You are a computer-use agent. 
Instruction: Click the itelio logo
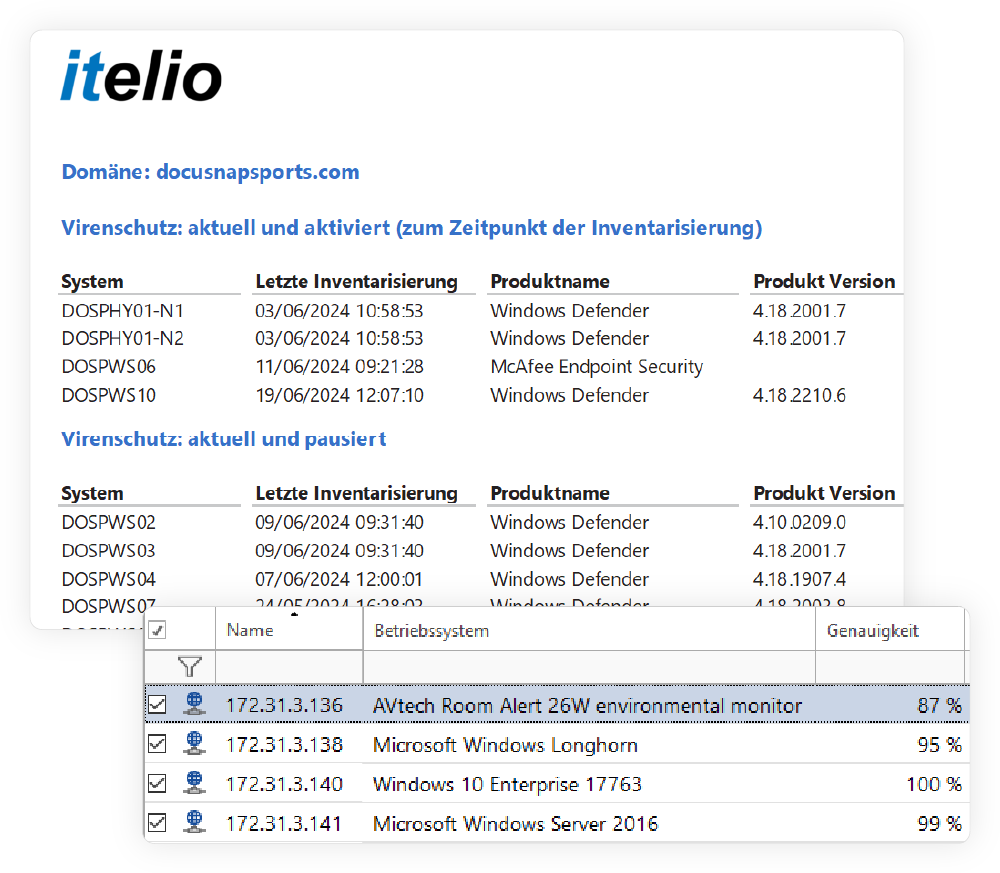(x=141, y=76)
